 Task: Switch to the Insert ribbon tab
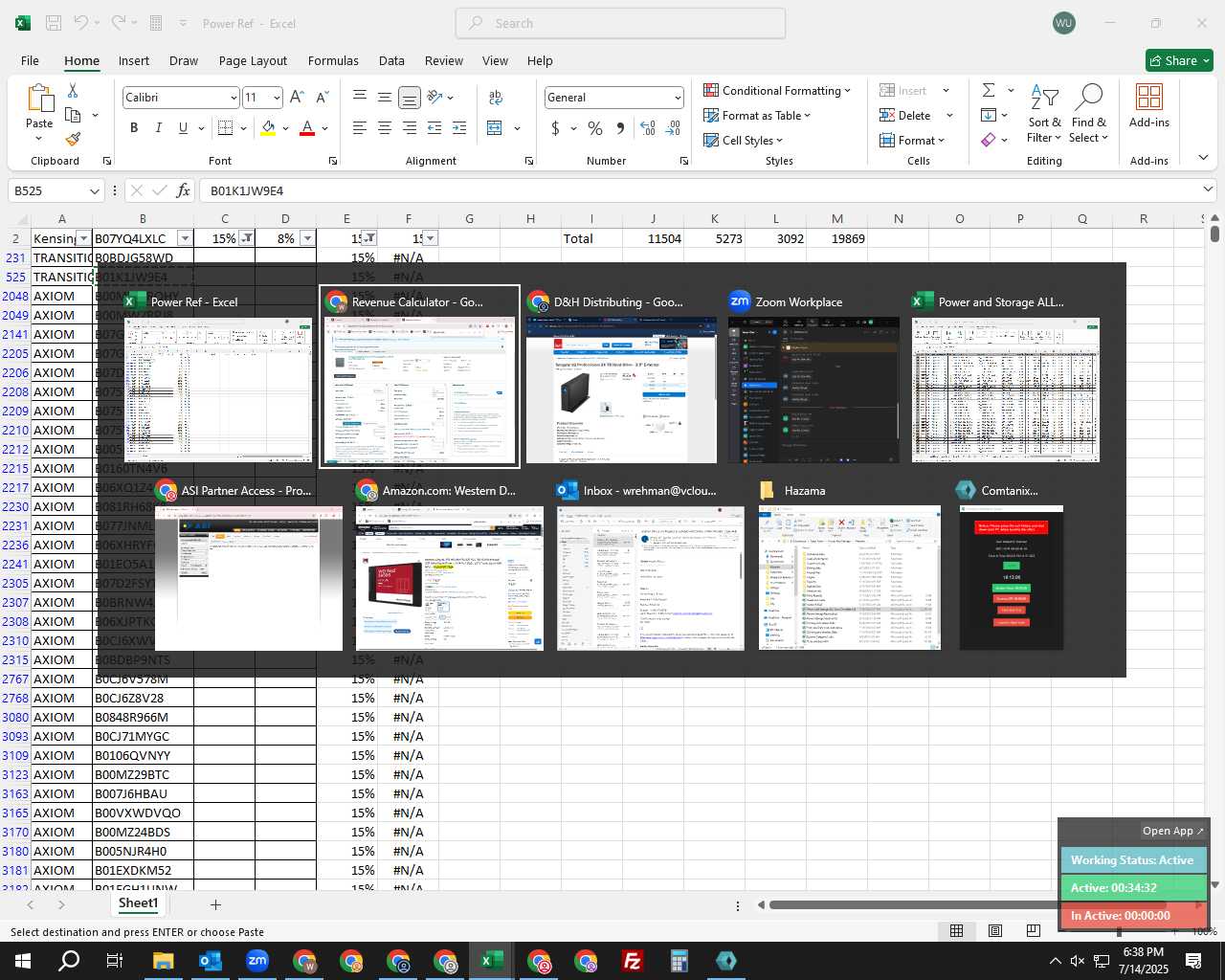click(134, 60)
